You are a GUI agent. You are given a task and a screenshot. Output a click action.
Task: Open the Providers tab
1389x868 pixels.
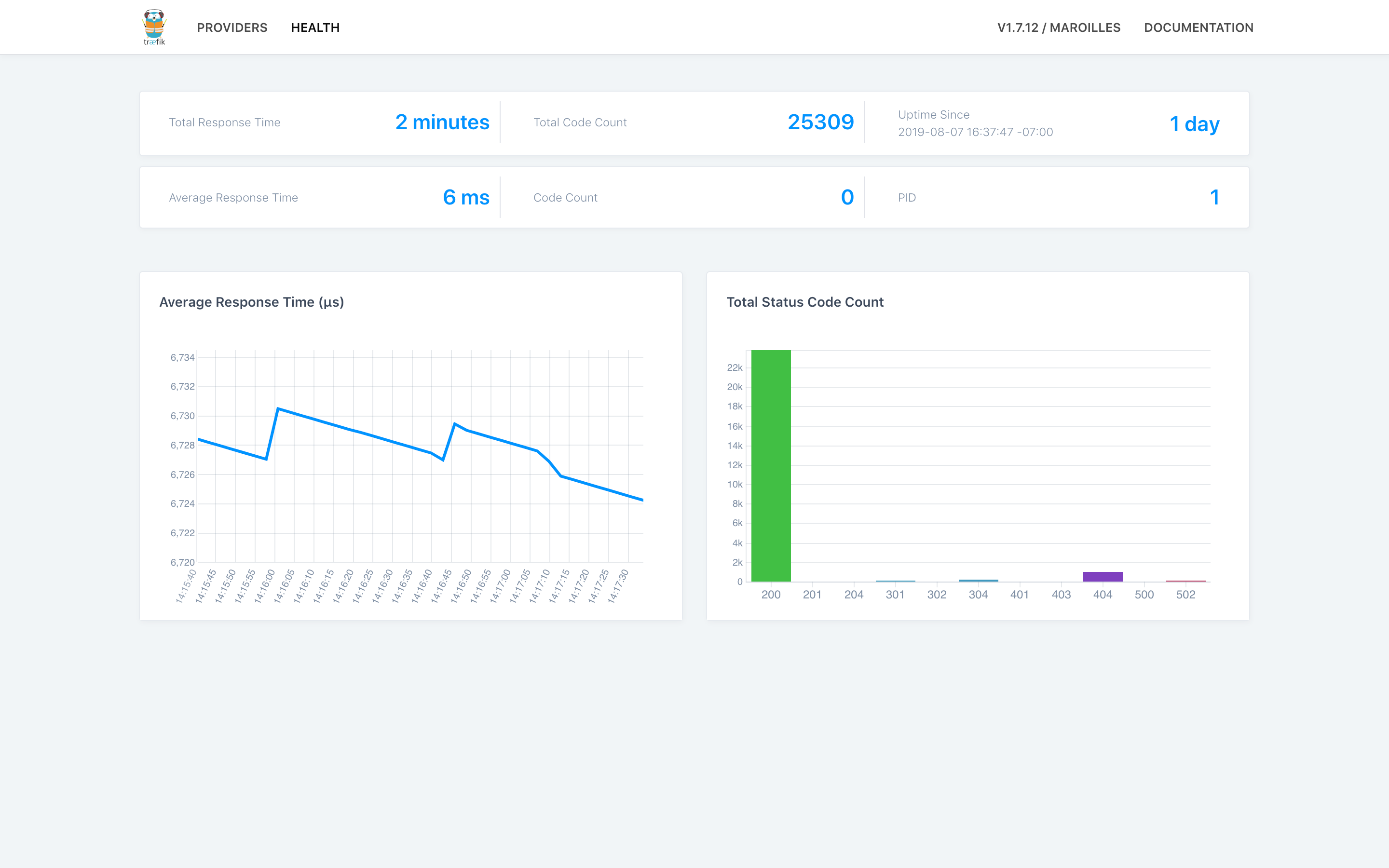point(232,27)
